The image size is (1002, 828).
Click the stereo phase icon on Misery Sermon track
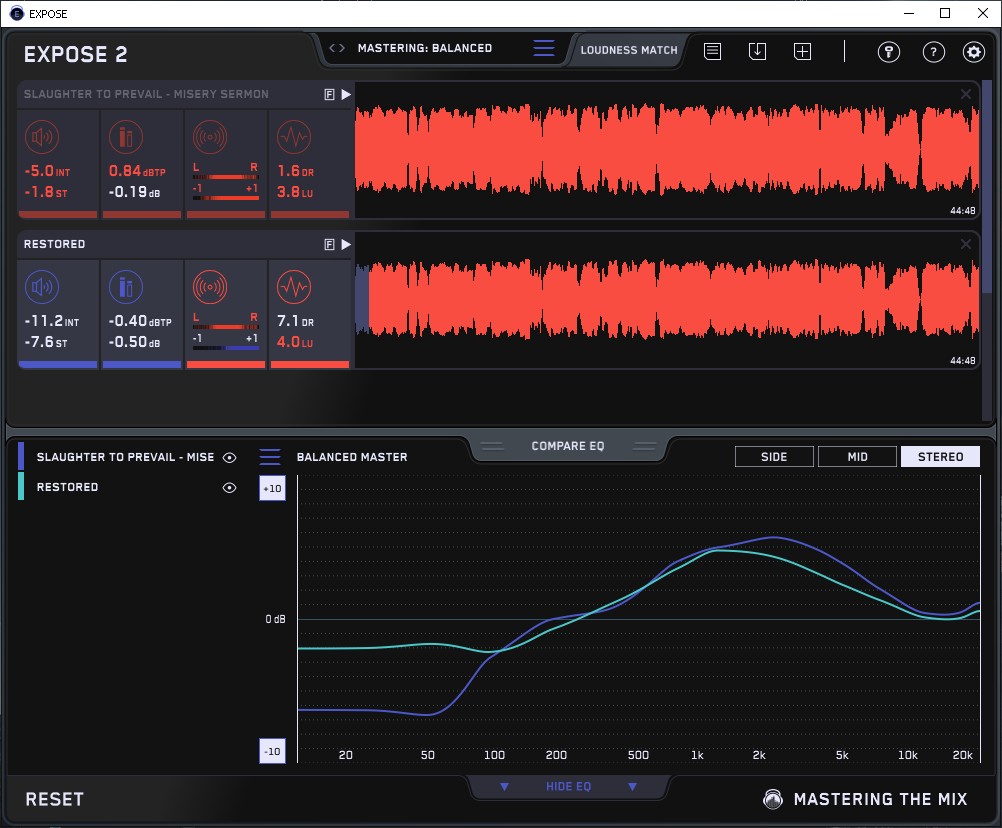pos(209,138)
